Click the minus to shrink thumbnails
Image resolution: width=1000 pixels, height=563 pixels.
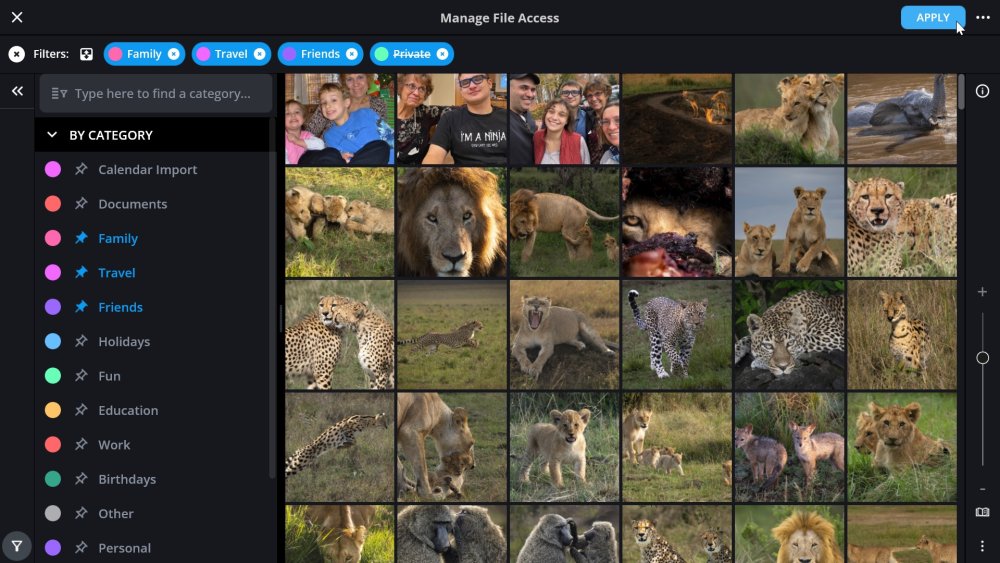(982, 489)
